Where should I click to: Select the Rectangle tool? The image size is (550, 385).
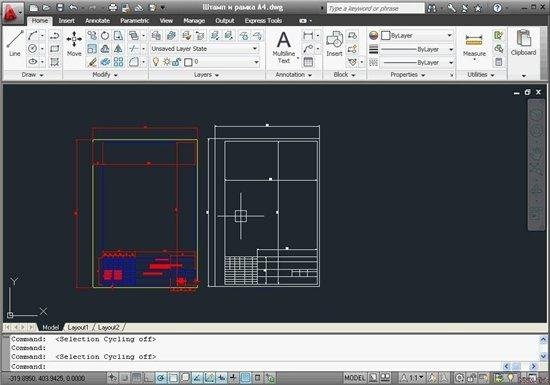coord(54,49)
